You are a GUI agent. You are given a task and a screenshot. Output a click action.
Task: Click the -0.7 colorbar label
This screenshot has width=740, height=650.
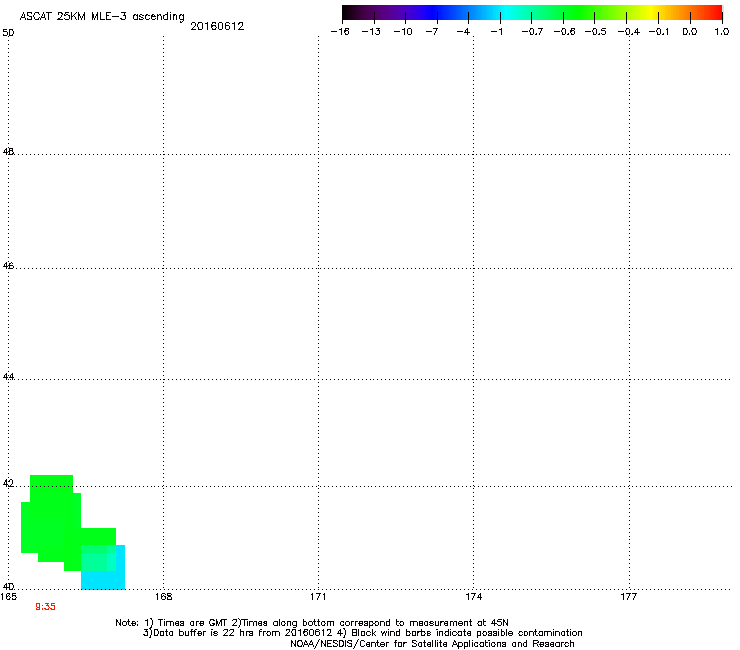click(x=532, y=32)
